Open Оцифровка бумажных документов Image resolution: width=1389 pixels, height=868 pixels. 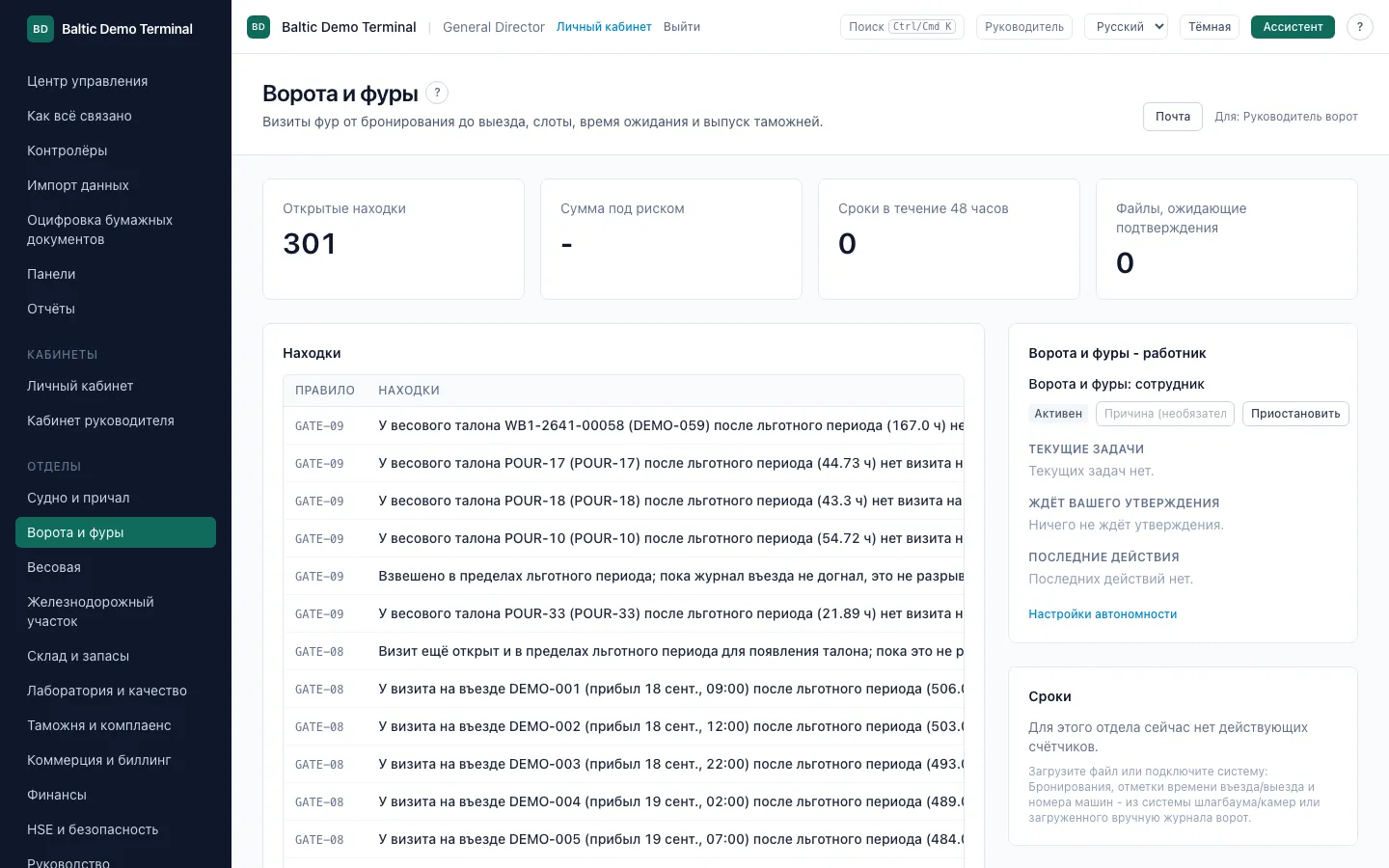(x=116, y=230)
